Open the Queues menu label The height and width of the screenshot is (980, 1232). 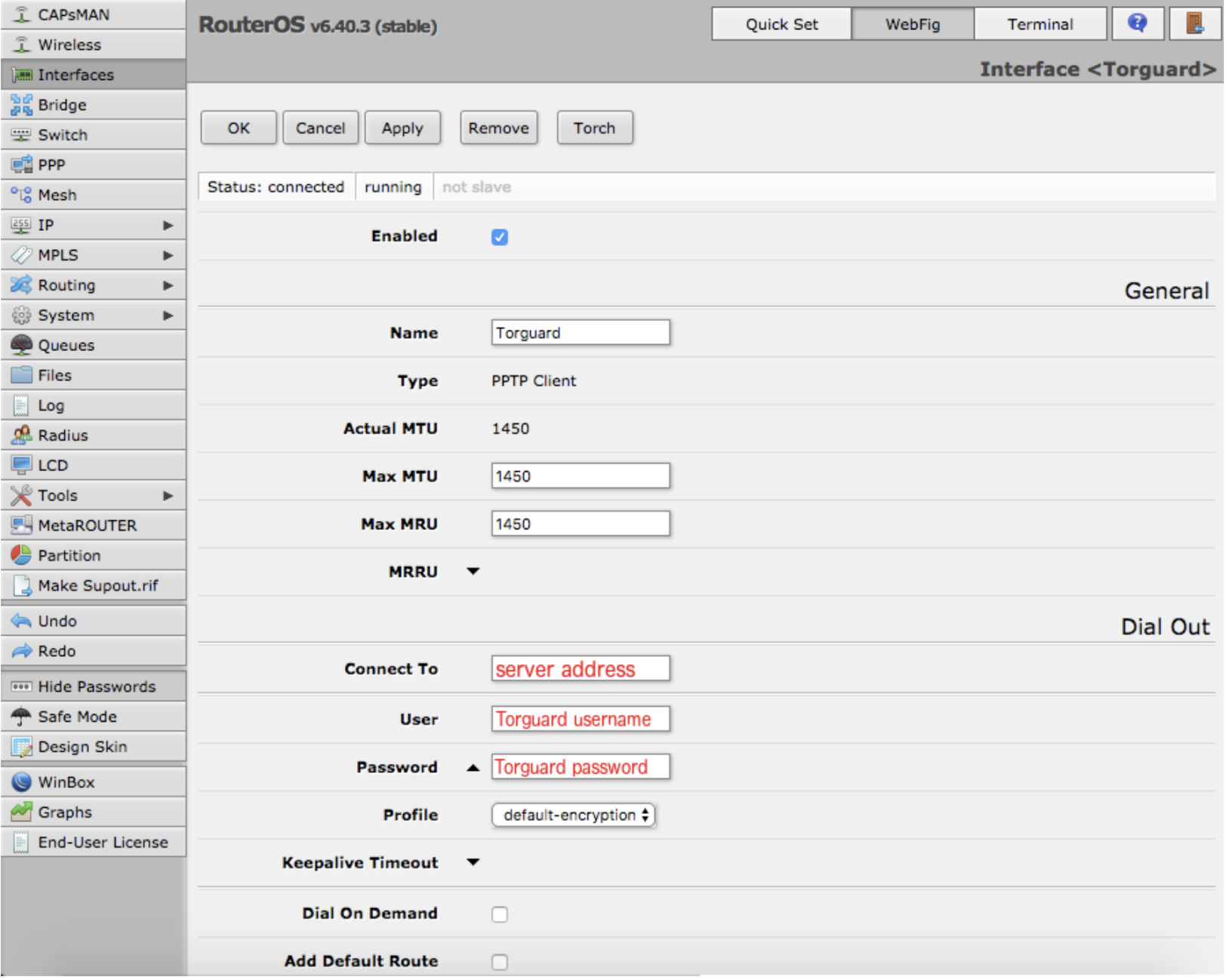coord(66,345)
